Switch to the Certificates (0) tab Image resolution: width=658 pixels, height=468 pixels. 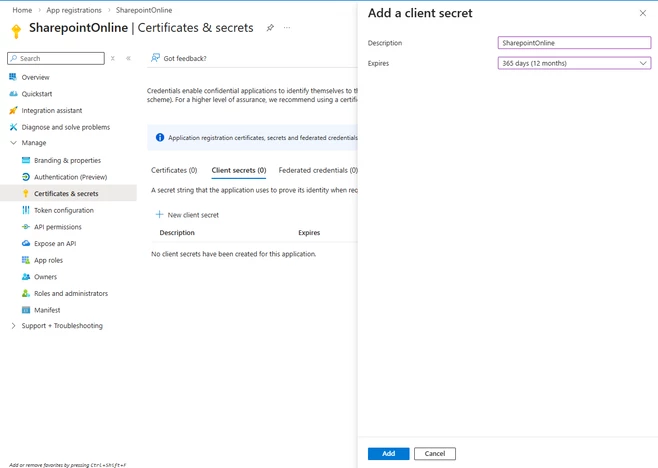click(x=174, y=170)
